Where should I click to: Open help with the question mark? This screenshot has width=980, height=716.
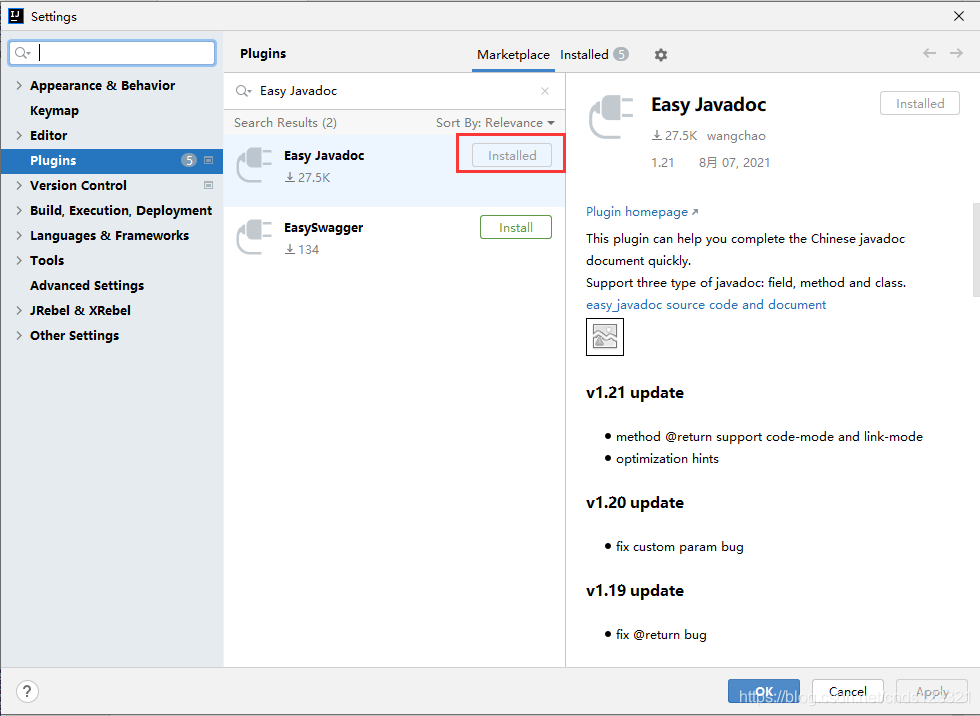click(27, 691)
